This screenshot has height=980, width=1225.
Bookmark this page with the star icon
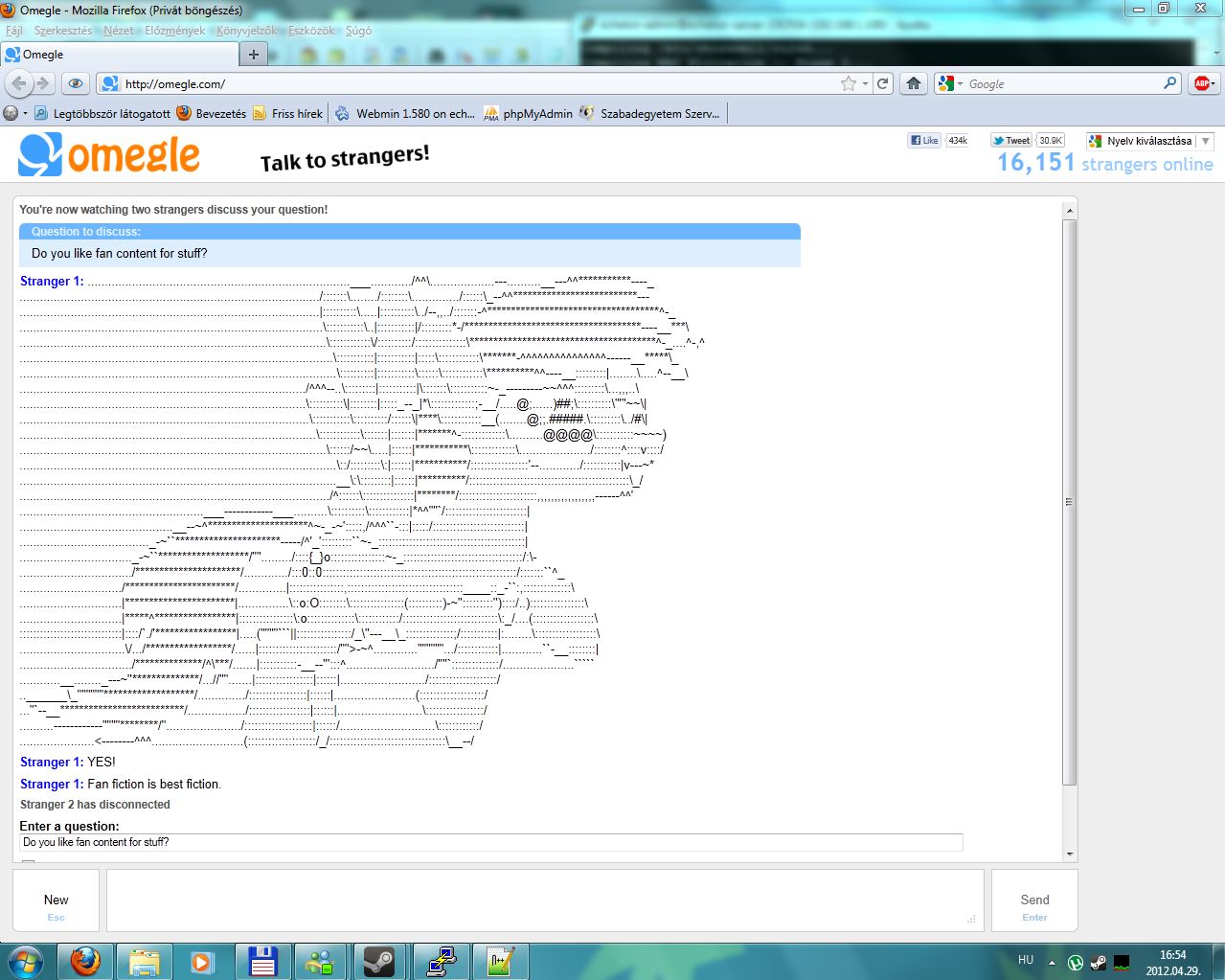tap(848, 83)
